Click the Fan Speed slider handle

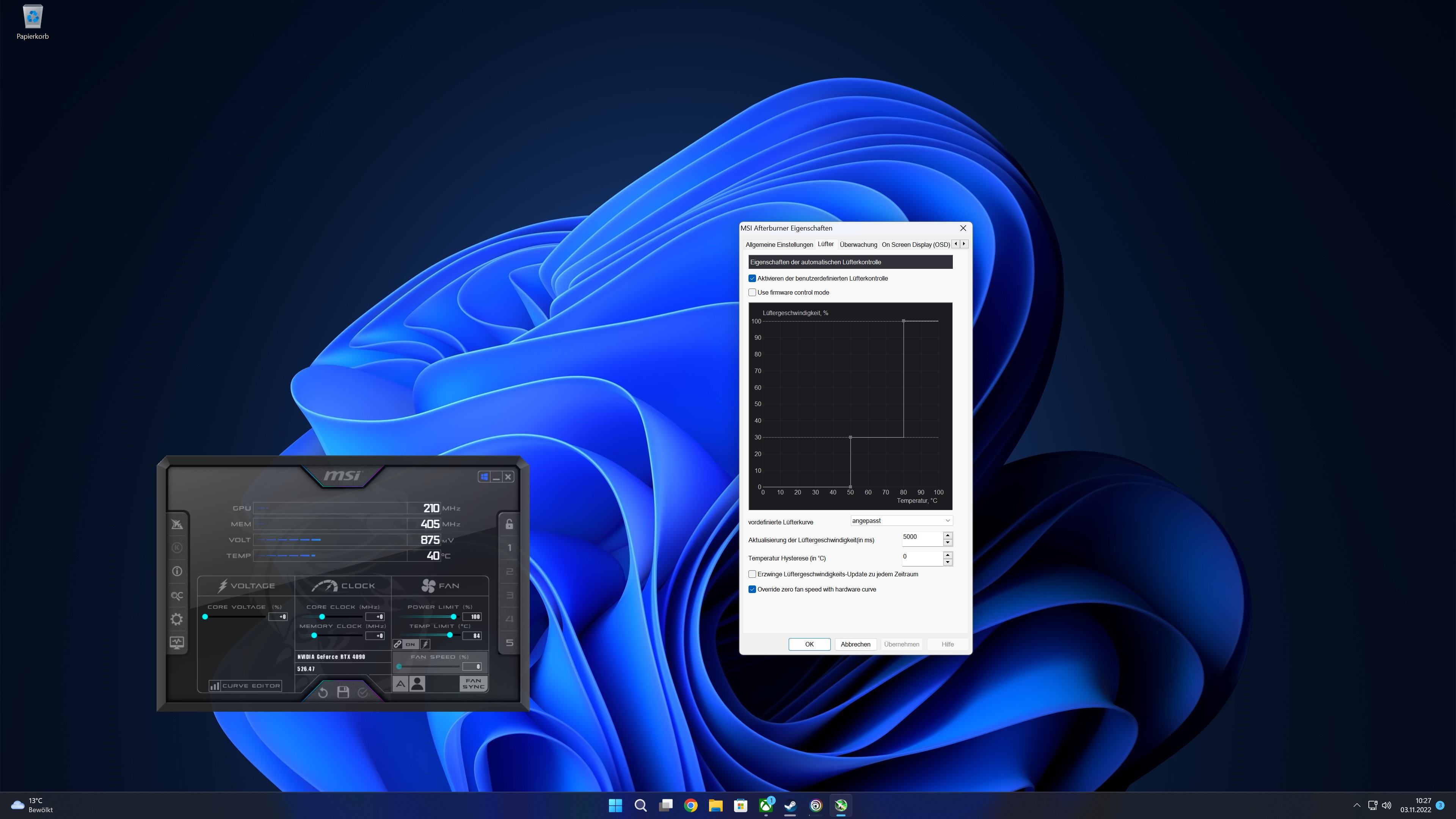(399, 667)
